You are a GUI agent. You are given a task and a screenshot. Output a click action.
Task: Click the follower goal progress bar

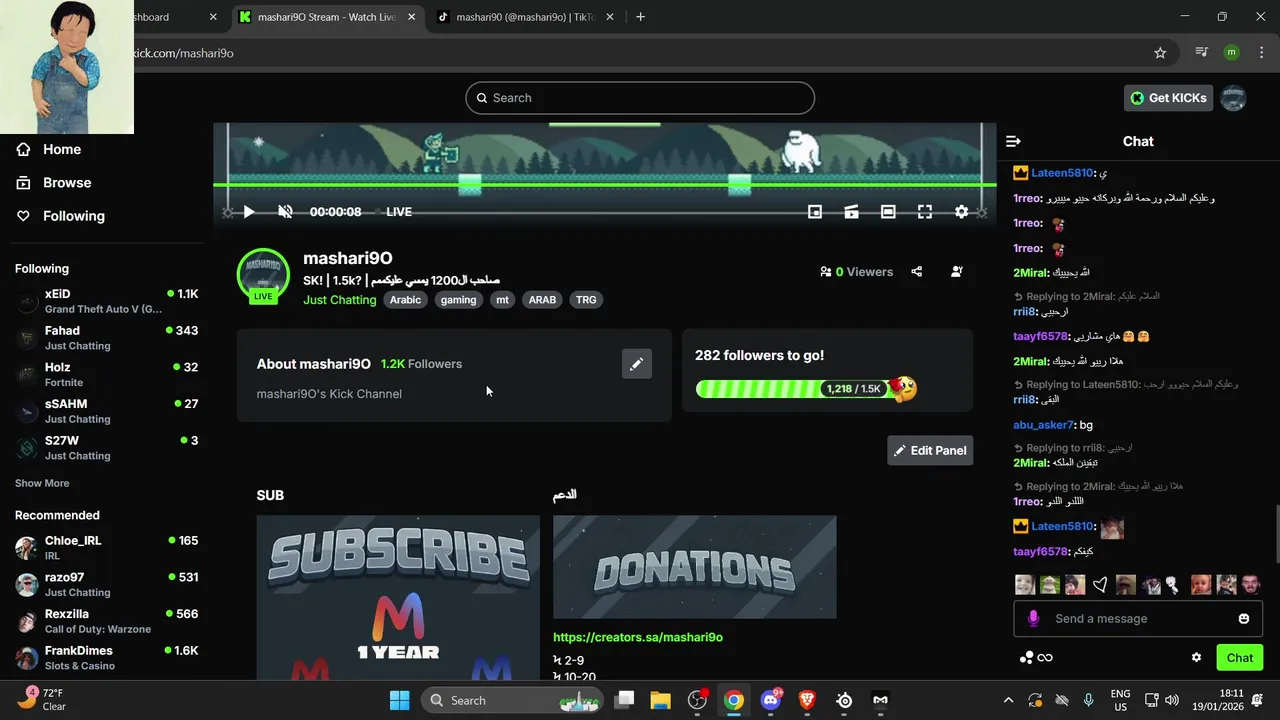pos(805,389)
